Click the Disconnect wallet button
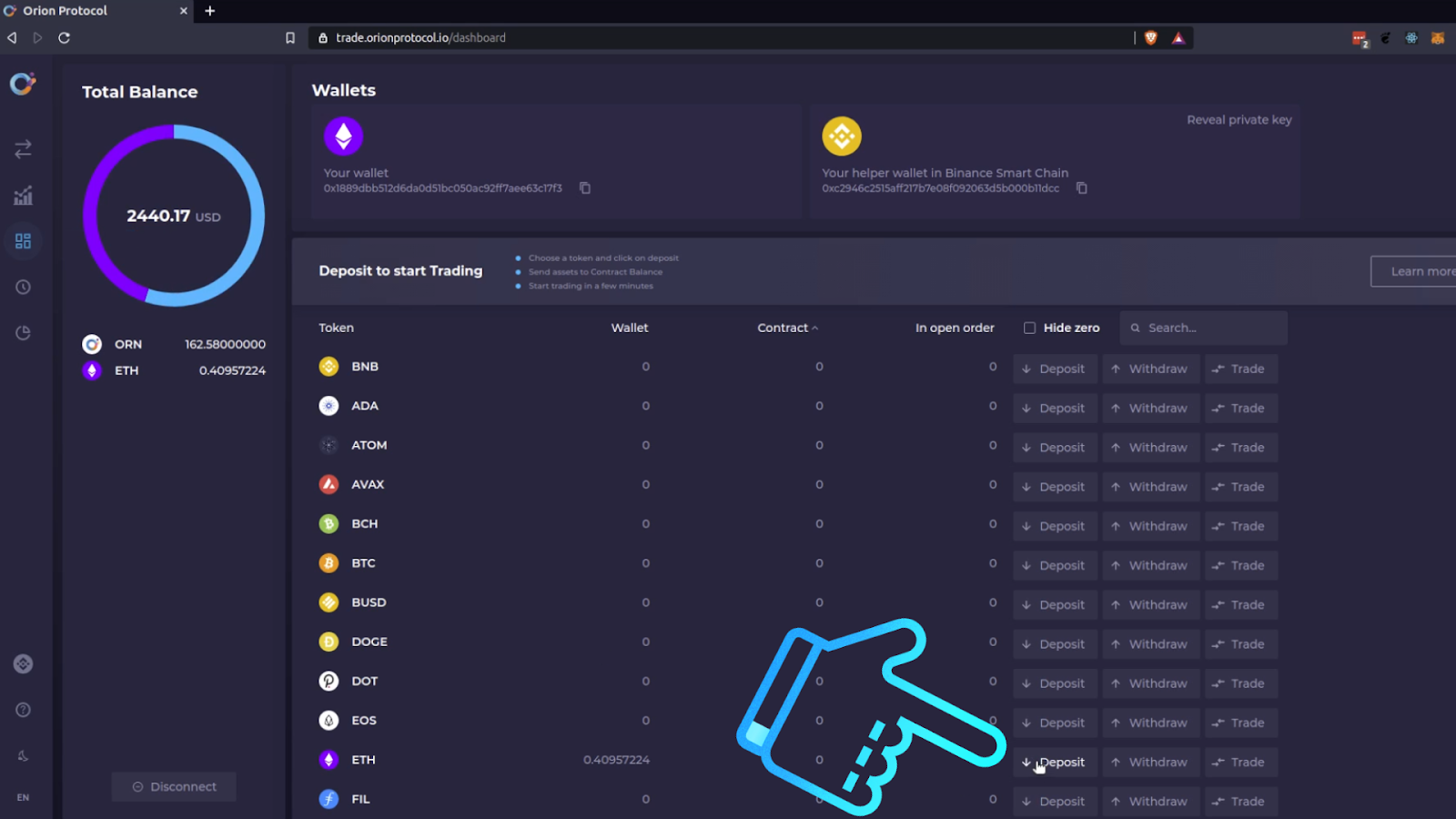Viewport: 1456px width, 819px height. pos(174,787)
